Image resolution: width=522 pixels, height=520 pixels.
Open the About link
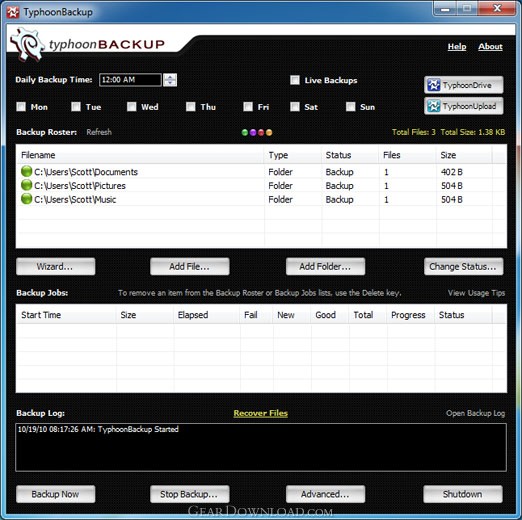[x=490, y=47]
